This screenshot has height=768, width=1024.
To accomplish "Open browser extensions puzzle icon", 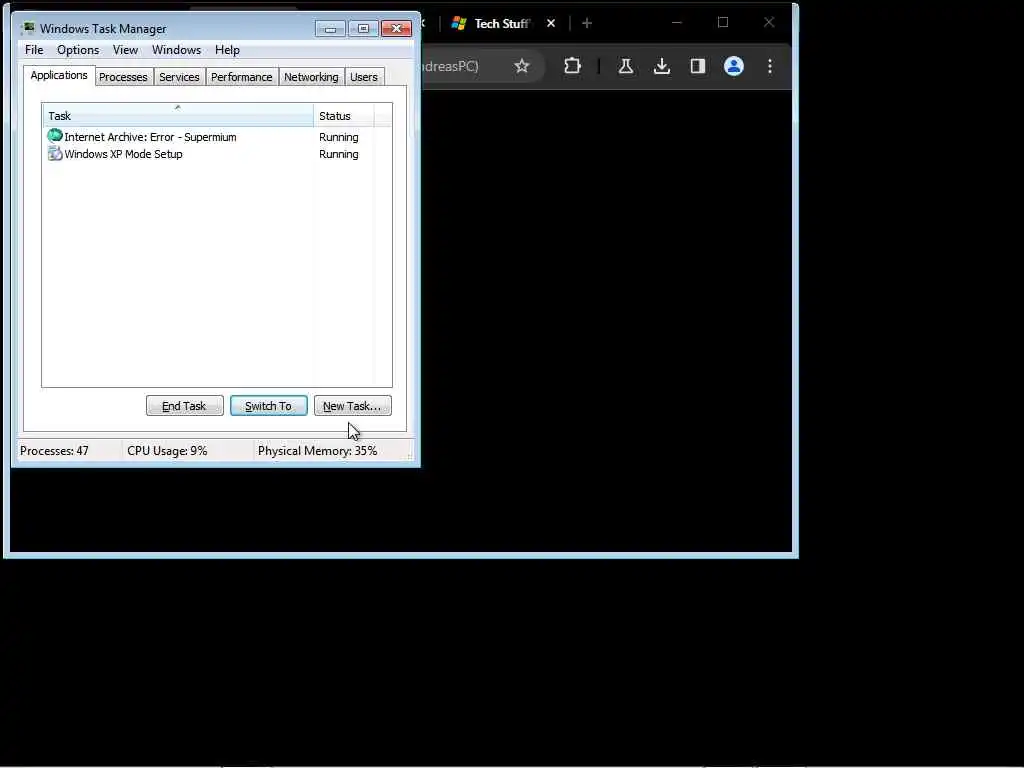I will (572, 66).
